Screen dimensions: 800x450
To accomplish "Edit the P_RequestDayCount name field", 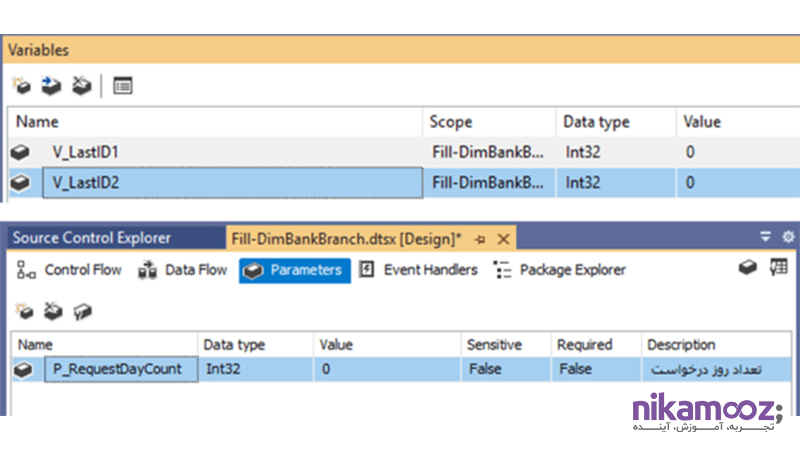I will tap(118, 369).
